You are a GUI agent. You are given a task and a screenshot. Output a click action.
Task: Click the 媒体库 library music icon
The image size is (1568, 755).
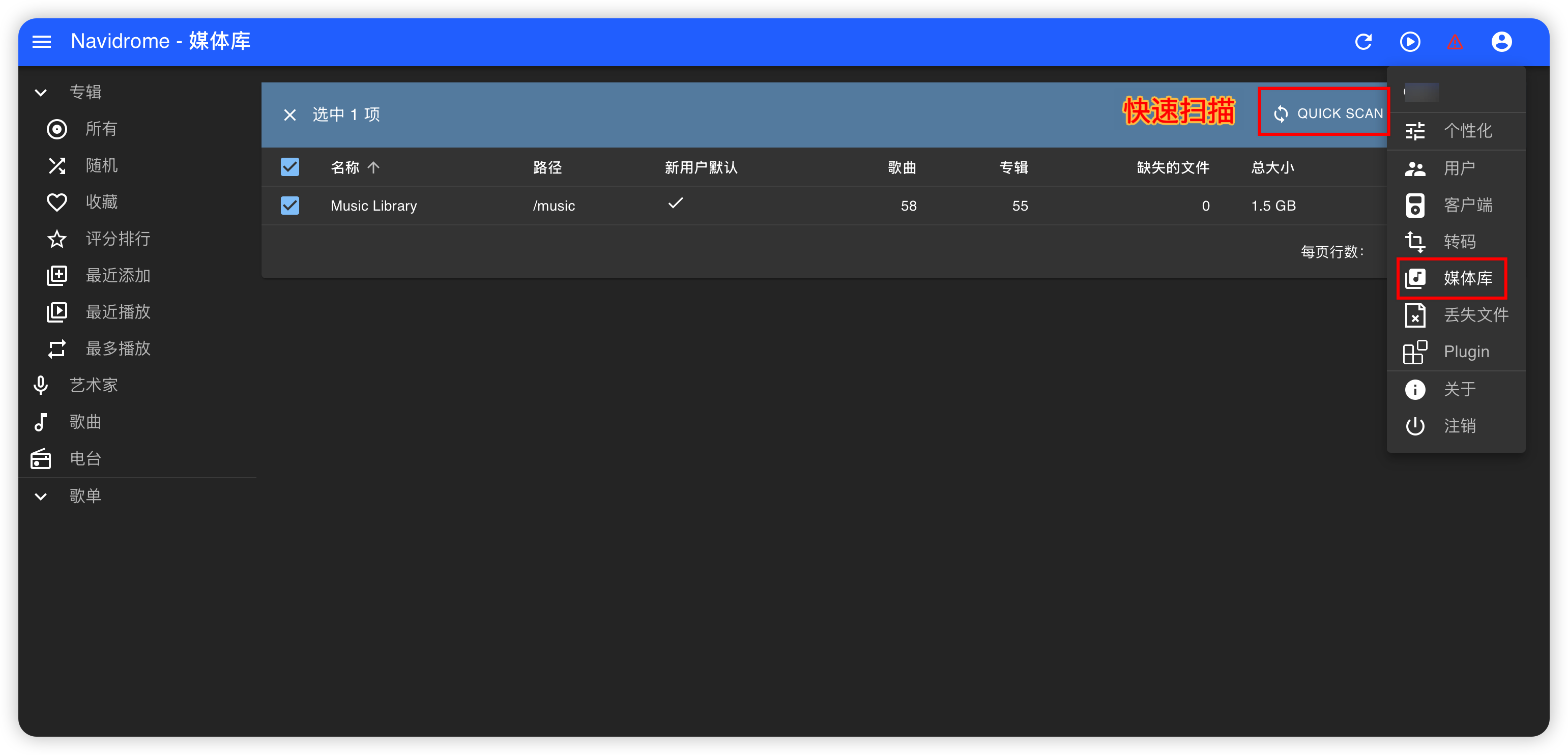[1414, 278]
